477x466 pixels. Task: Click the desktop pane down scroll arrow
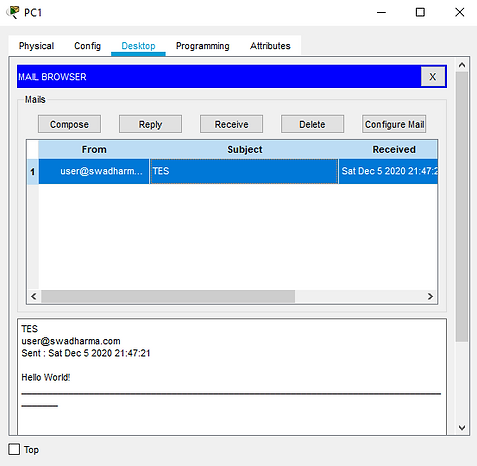tap(462, 427)
